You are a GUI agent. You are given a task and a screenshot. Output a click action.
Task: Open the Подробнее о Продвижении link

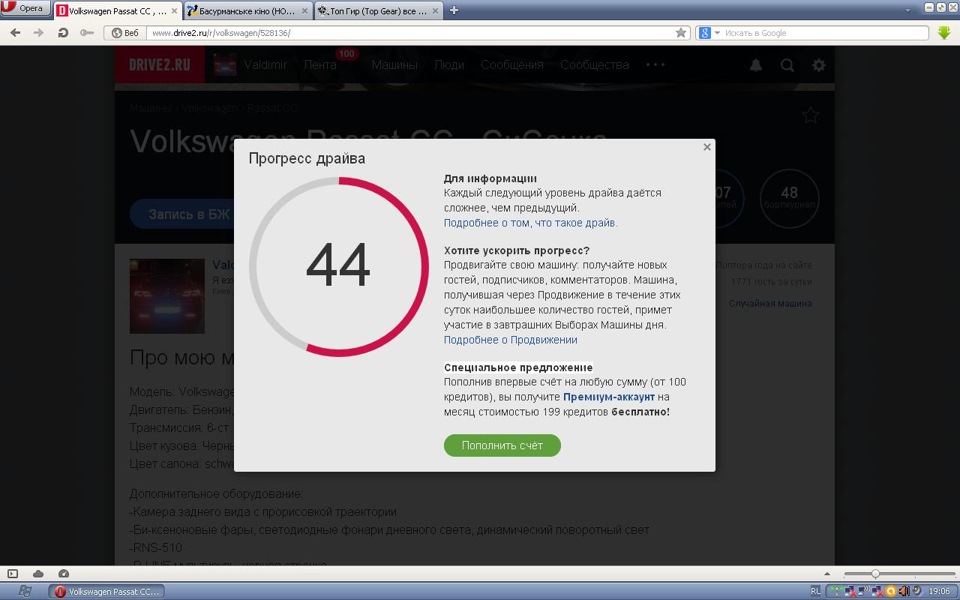pyautogui.click(x=510, y=340)
